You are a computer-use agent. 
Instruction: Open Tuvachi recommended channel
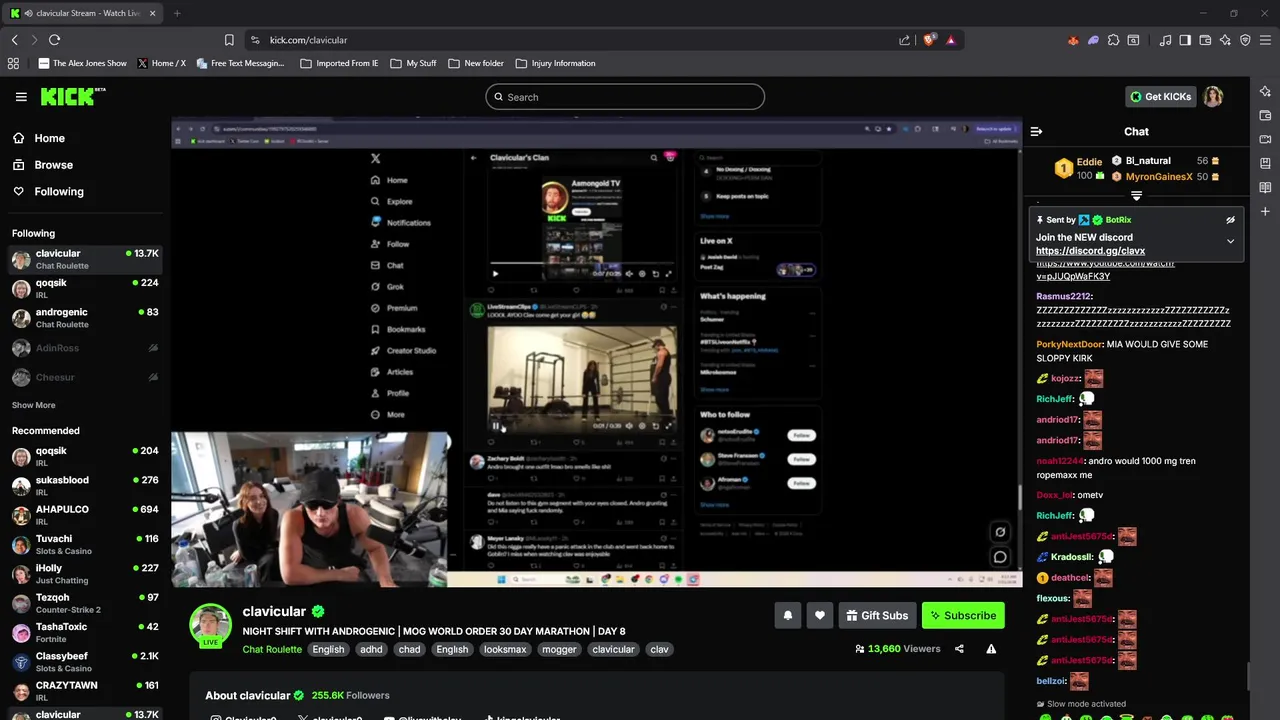coord(85,544)
